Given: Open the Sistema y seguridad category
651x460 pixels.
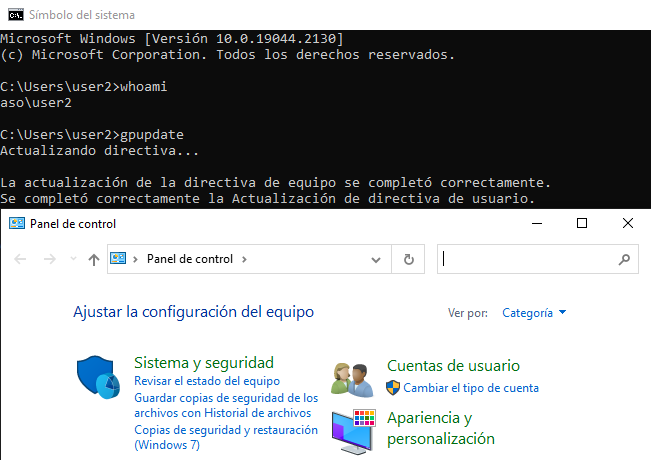Looking at the screenshot, I should coord(203,362).
